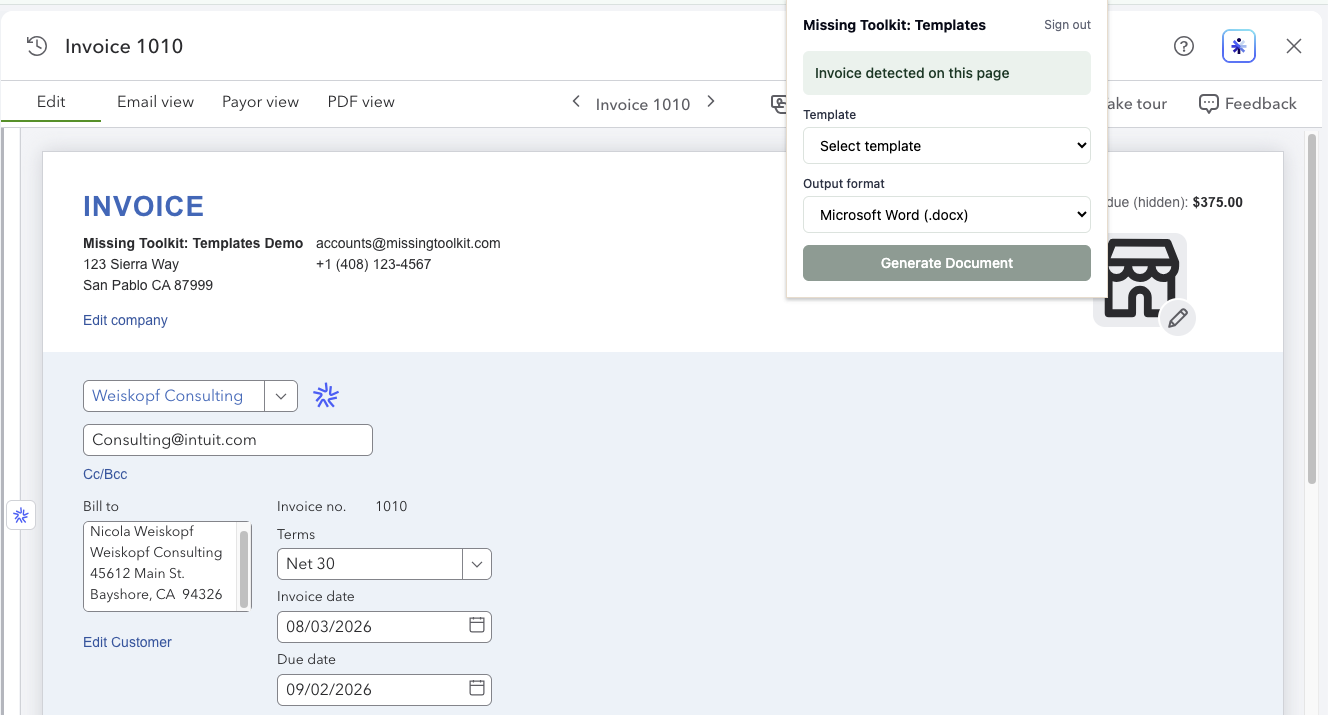Click the $375.00 balance amount
The height and width of the screenshot is (715, 1328).
pyautogui.click(x=1218, y=202)
